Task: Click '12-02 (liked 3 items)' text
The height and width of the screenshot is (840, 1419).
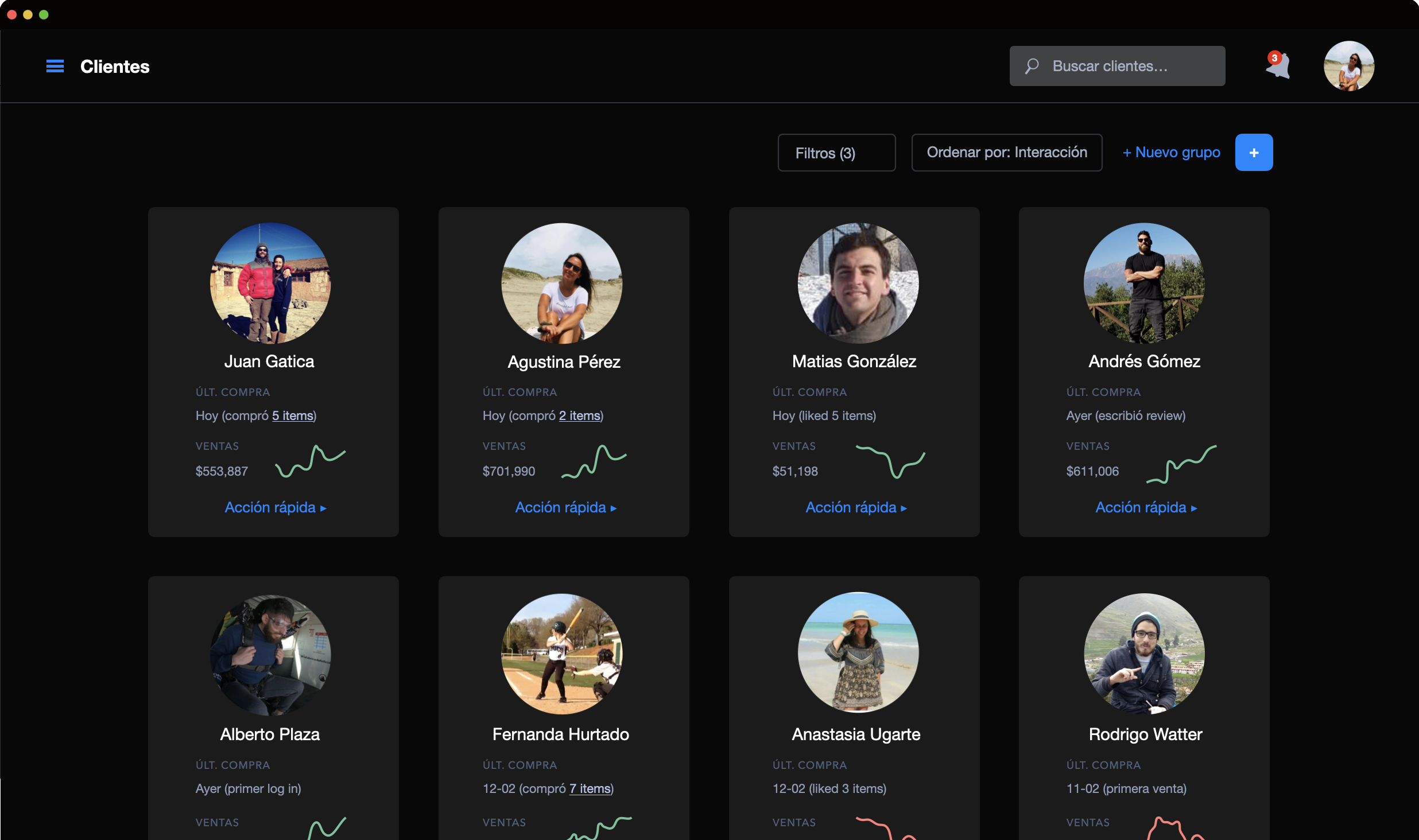Action: point(829,789)
